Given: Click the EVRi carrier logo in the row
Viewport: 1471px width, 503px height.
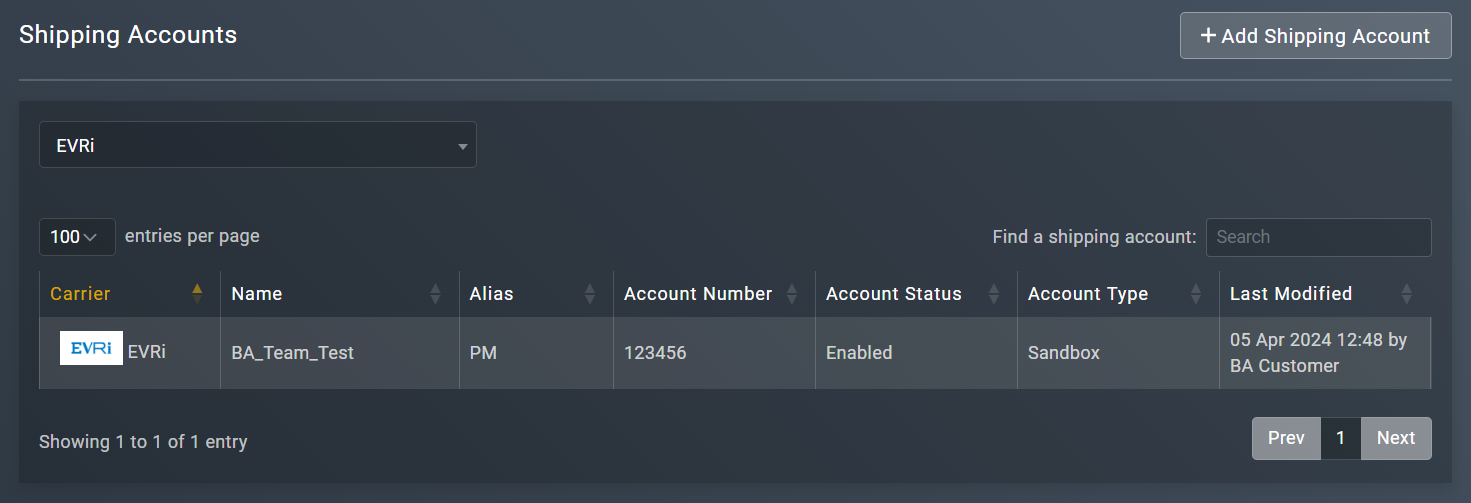Looking at the screenshot, I should click(91, 348).
